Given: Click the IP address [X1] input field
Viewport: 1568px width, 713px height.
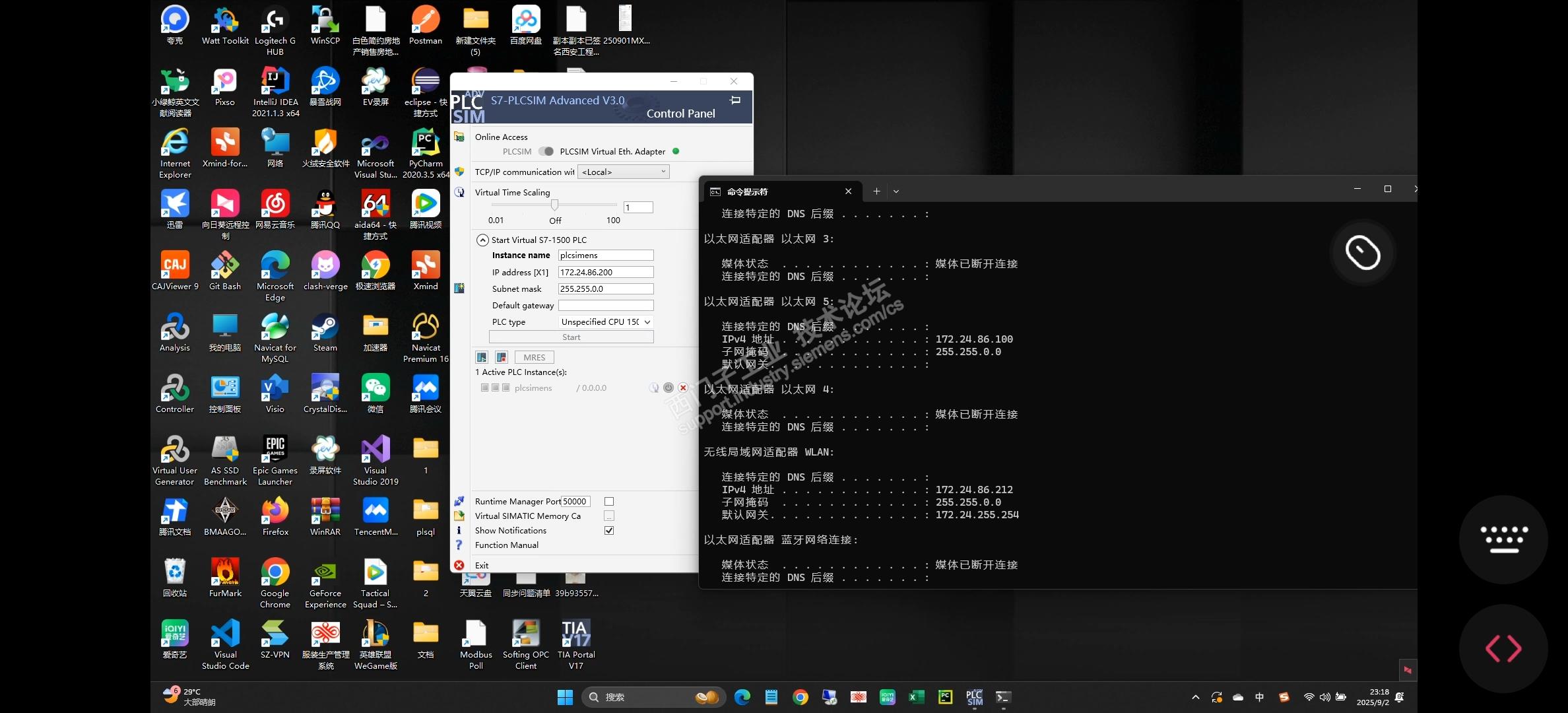Looking at the screenshot, I should [x=605, y=272].
